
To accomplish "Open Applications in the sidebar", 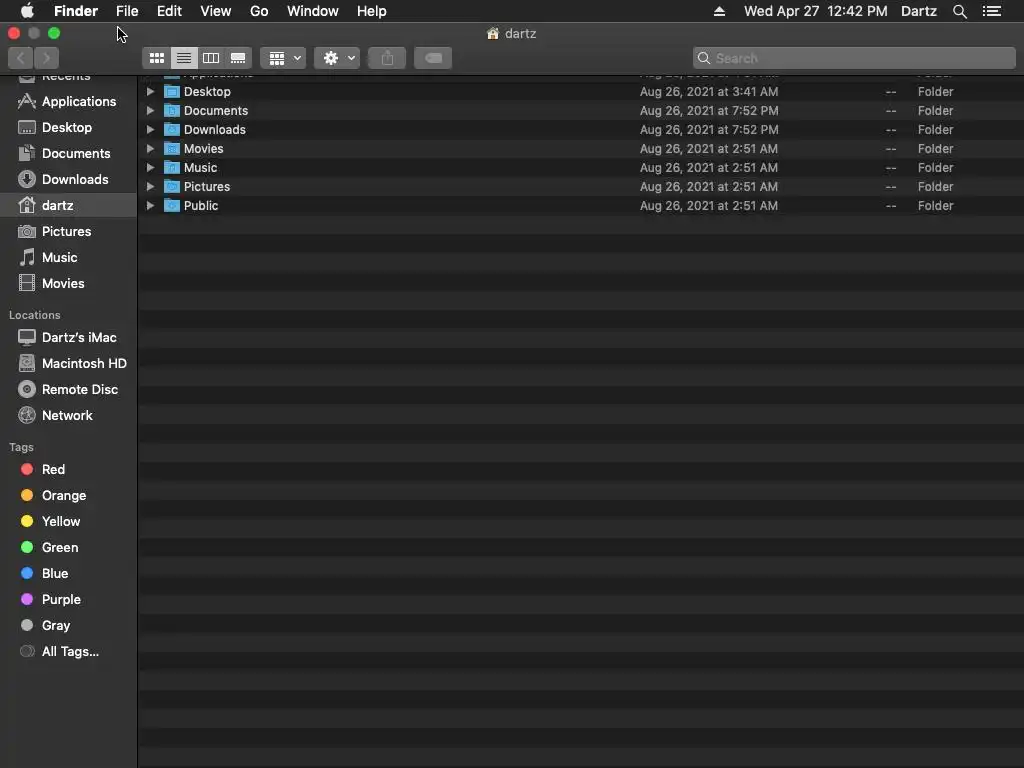I will 68,101.
